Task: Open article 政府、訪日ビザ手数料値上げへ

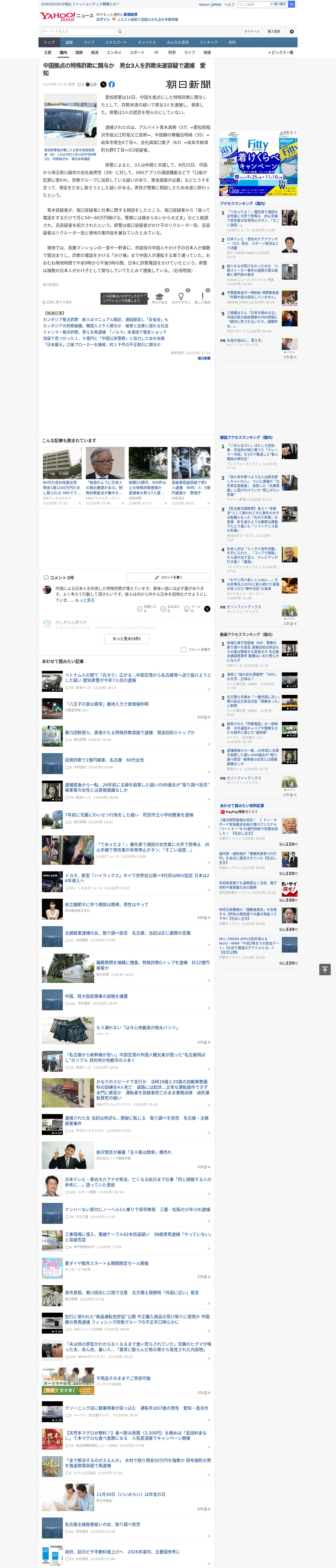Action: pyautogui.click(x=122, y=1552)
